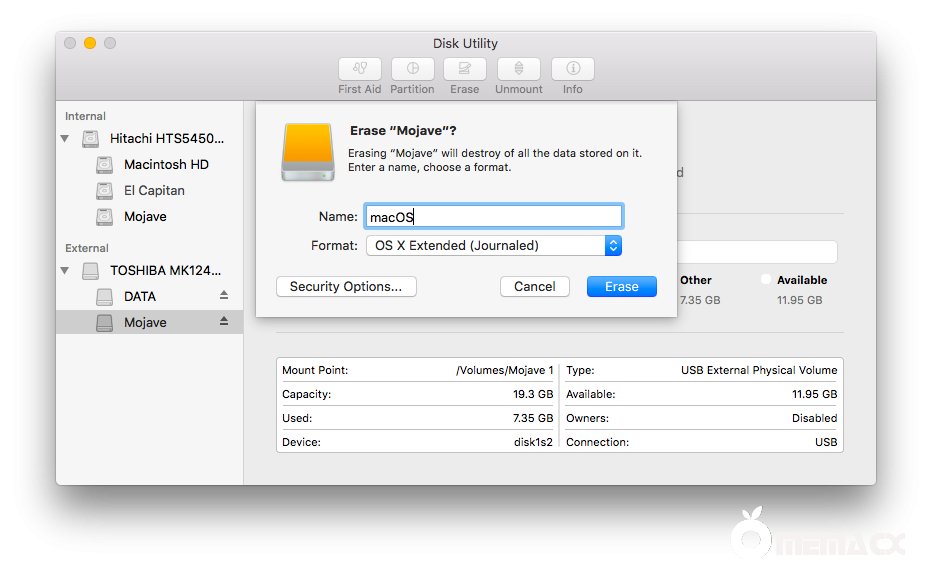Select Macintosh HD in sidebar
Viewport: 932px width, 565px height.
click(166, 164)
